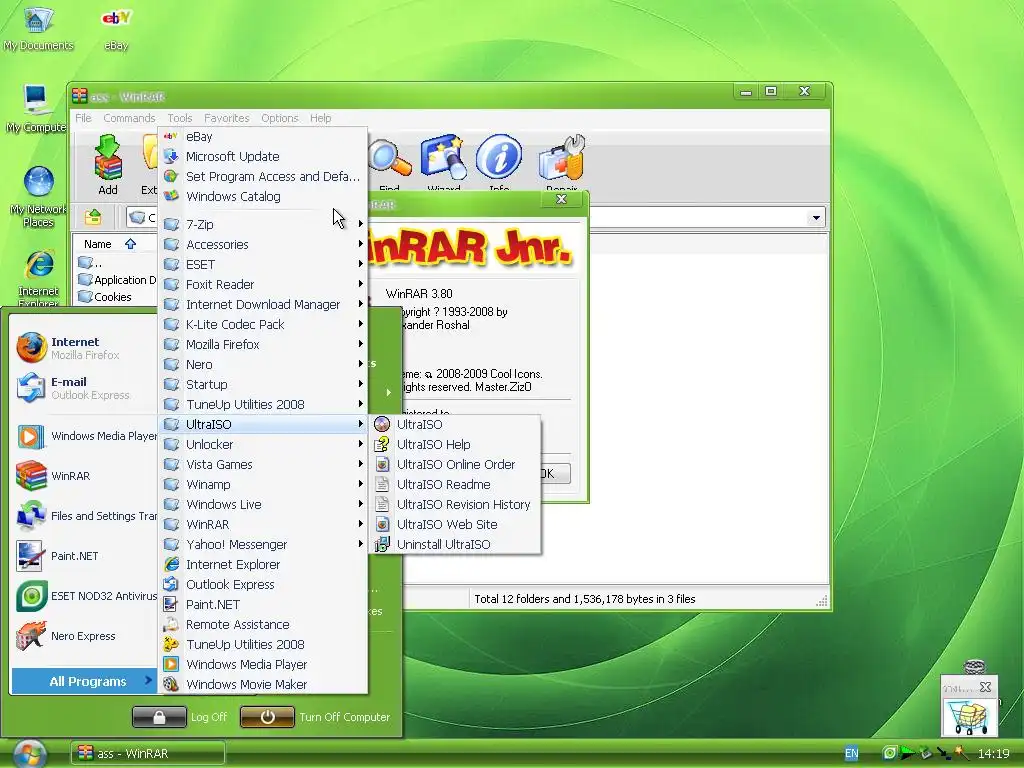Expand the Nero program folder
Viewport: 1024px width, 768px height.
click(263, 364)
